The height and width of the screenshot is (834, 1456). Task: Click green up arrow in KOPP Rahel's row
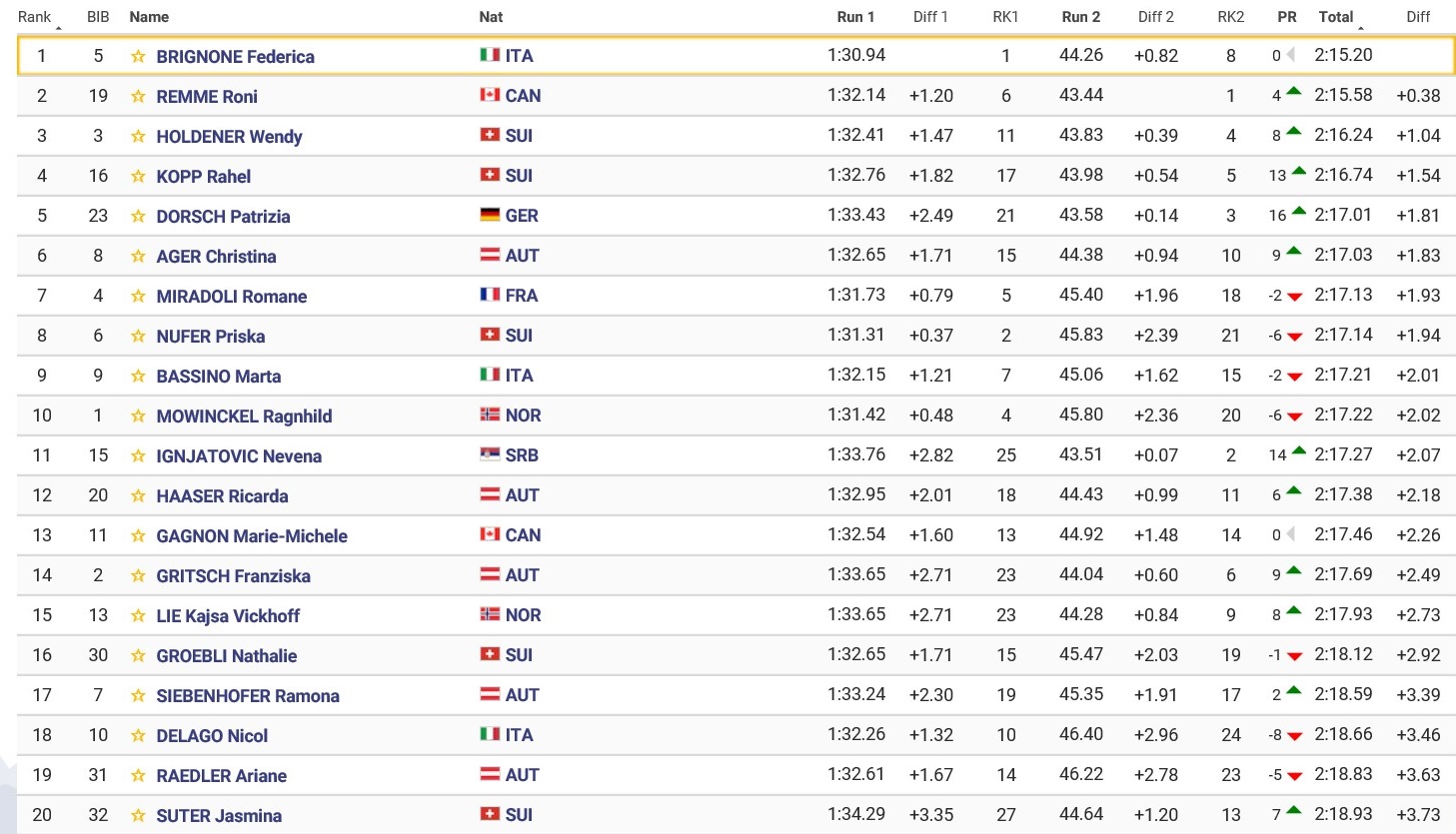coord(1299,173)
